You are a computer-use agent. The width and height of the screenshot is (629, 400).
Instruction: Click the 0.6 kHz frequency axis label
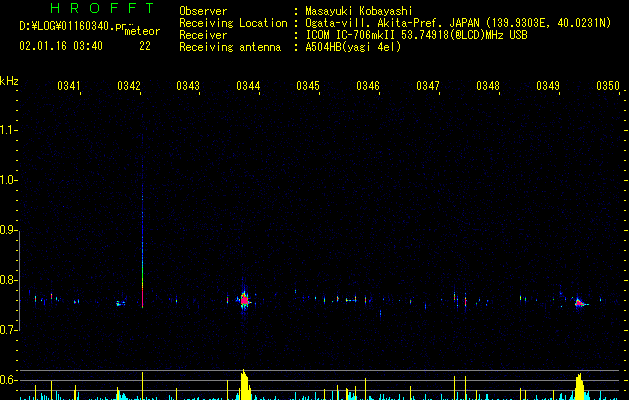pos(8,380)
